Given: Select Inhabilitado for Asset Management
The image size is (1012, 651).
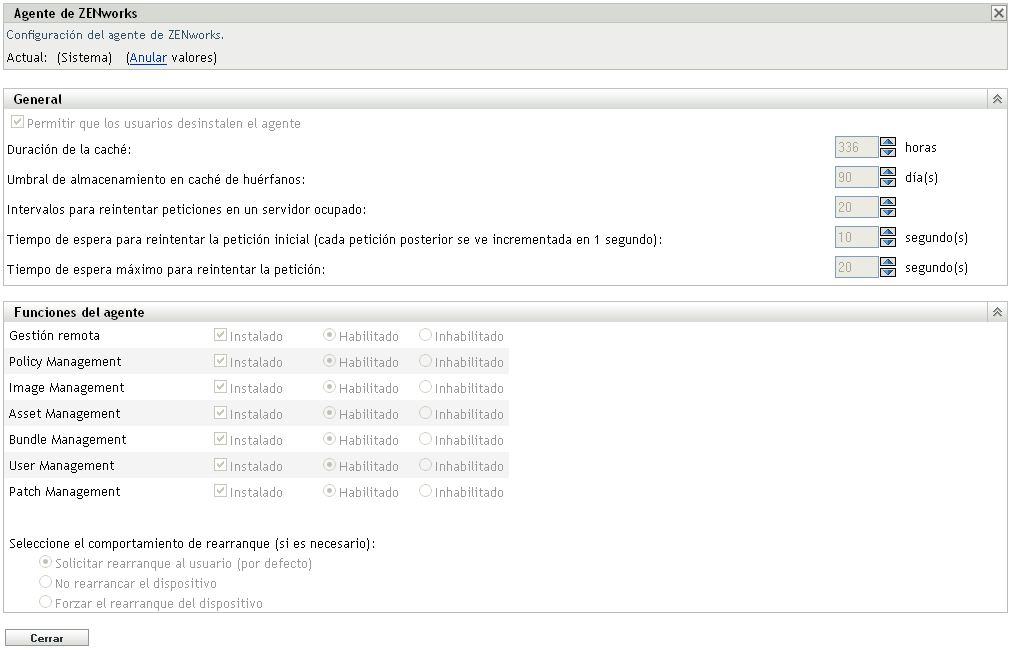Looking at the screenshot, I should click(423, 413).
